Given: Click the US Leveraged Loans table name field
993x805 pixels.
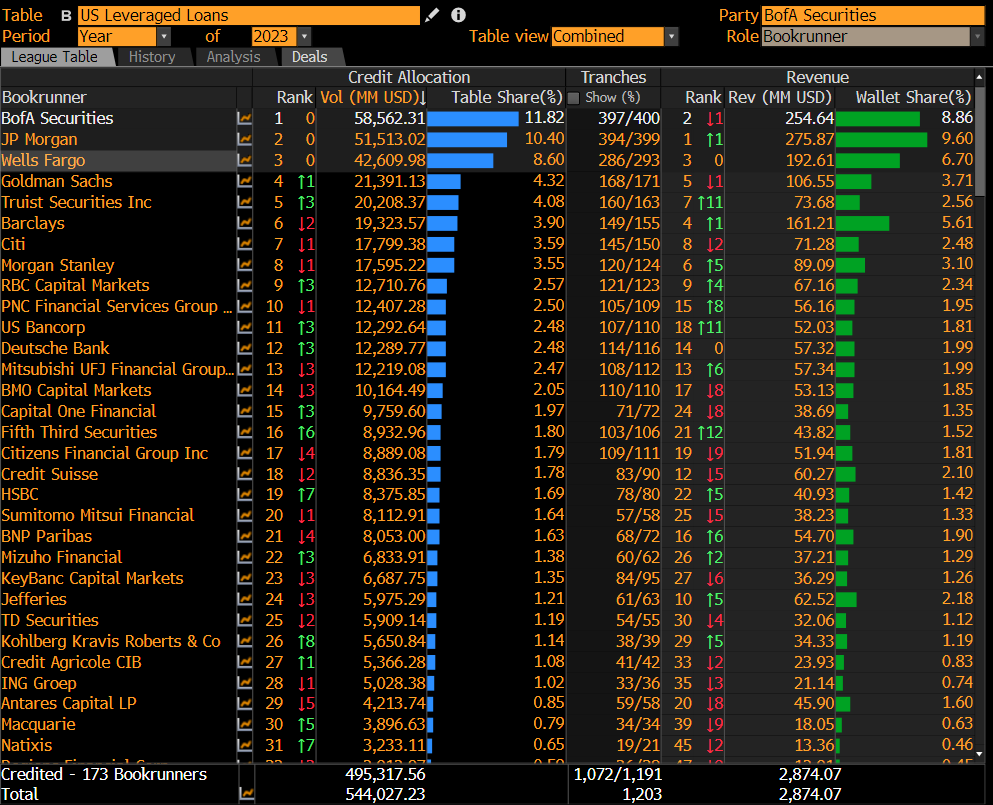Looking at the screenshot, I should [x=249, y=15].
